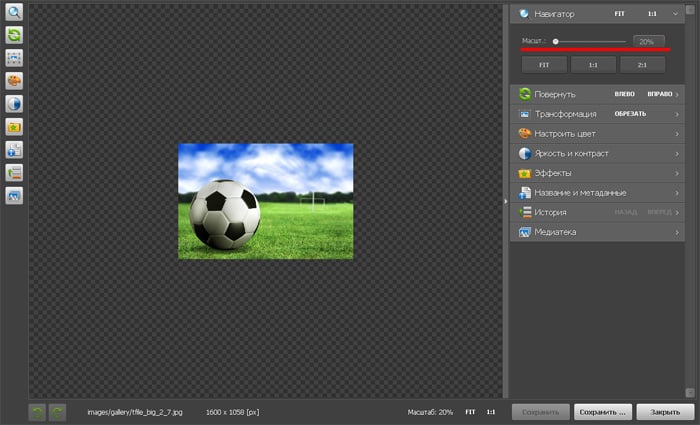Image resolution: width=700 pixels, height=425 pixels.
Task: Expand the Яркость и контраст section
Action: click(x=597, y=153)
